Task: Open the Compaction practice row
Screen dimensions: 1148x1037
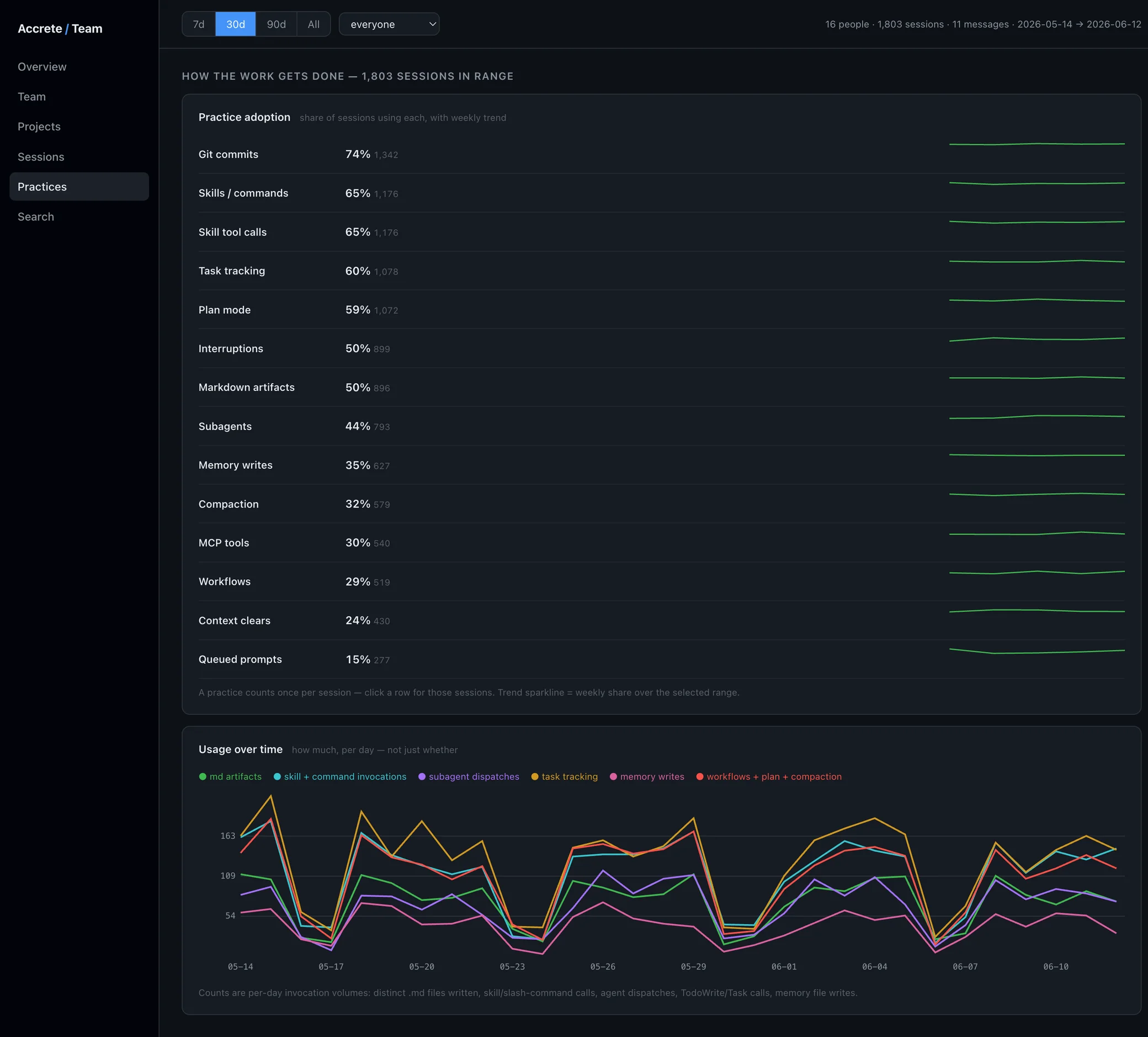Action: [661, 504]
